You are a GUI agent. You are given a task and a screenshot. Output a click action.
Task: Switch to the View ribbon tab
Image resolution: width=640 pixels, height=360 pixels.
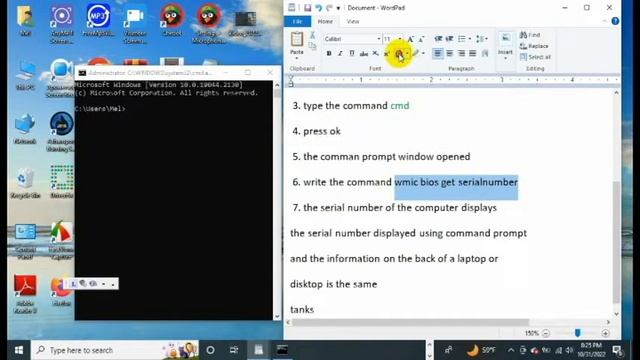(353, 21)
